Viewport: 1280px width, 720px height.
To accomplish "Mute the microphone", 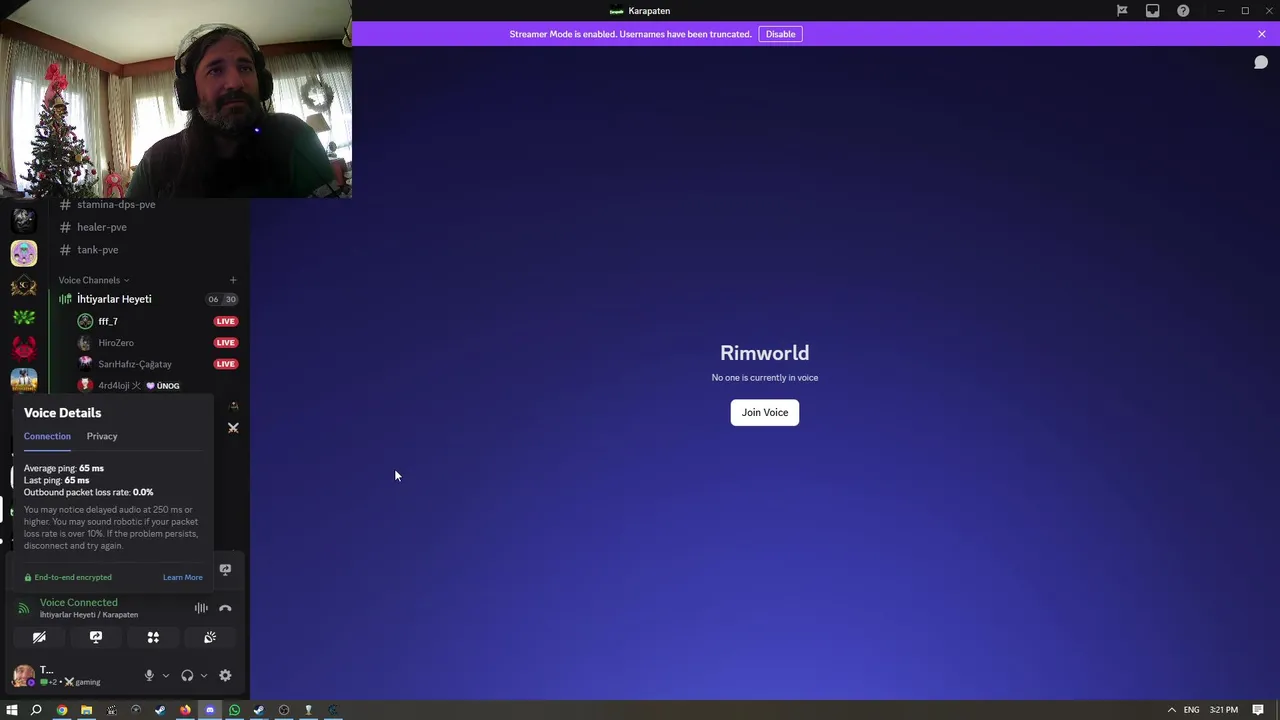I will [x=149, y=676].
